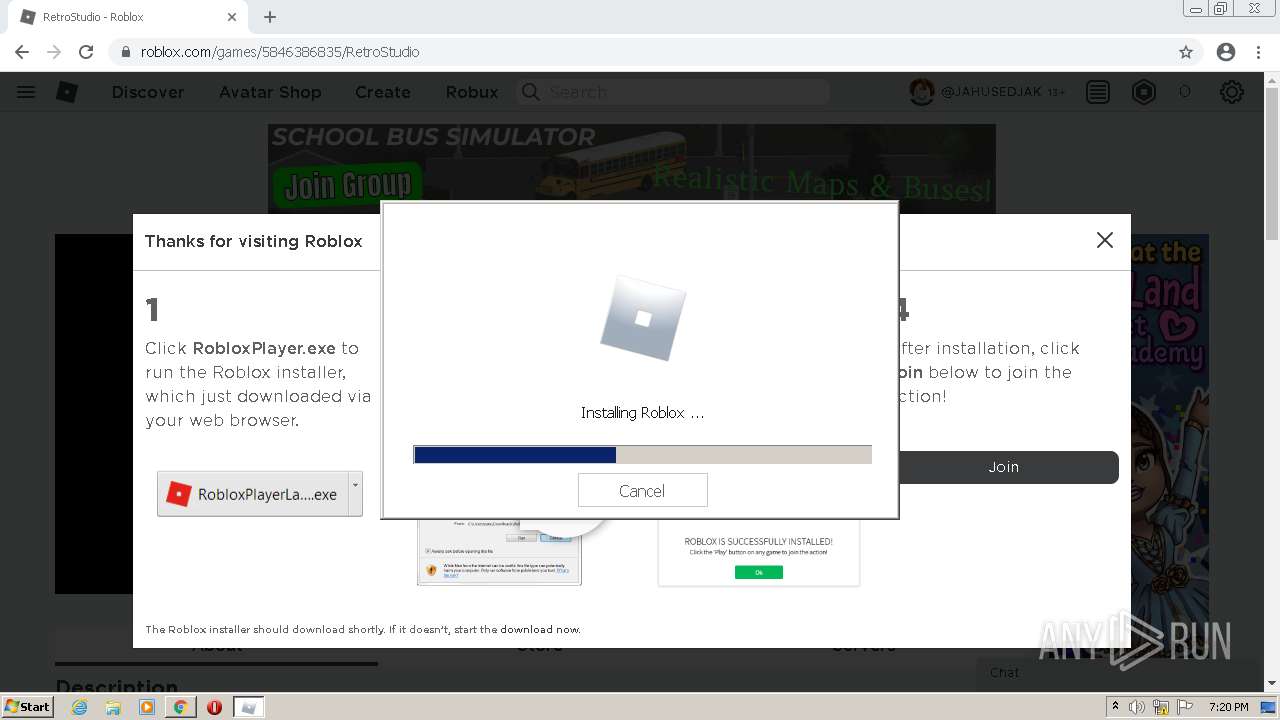Viewport: 1280px width, 720px height.
Task: Open the Robux page
Action: click(472, 92)
